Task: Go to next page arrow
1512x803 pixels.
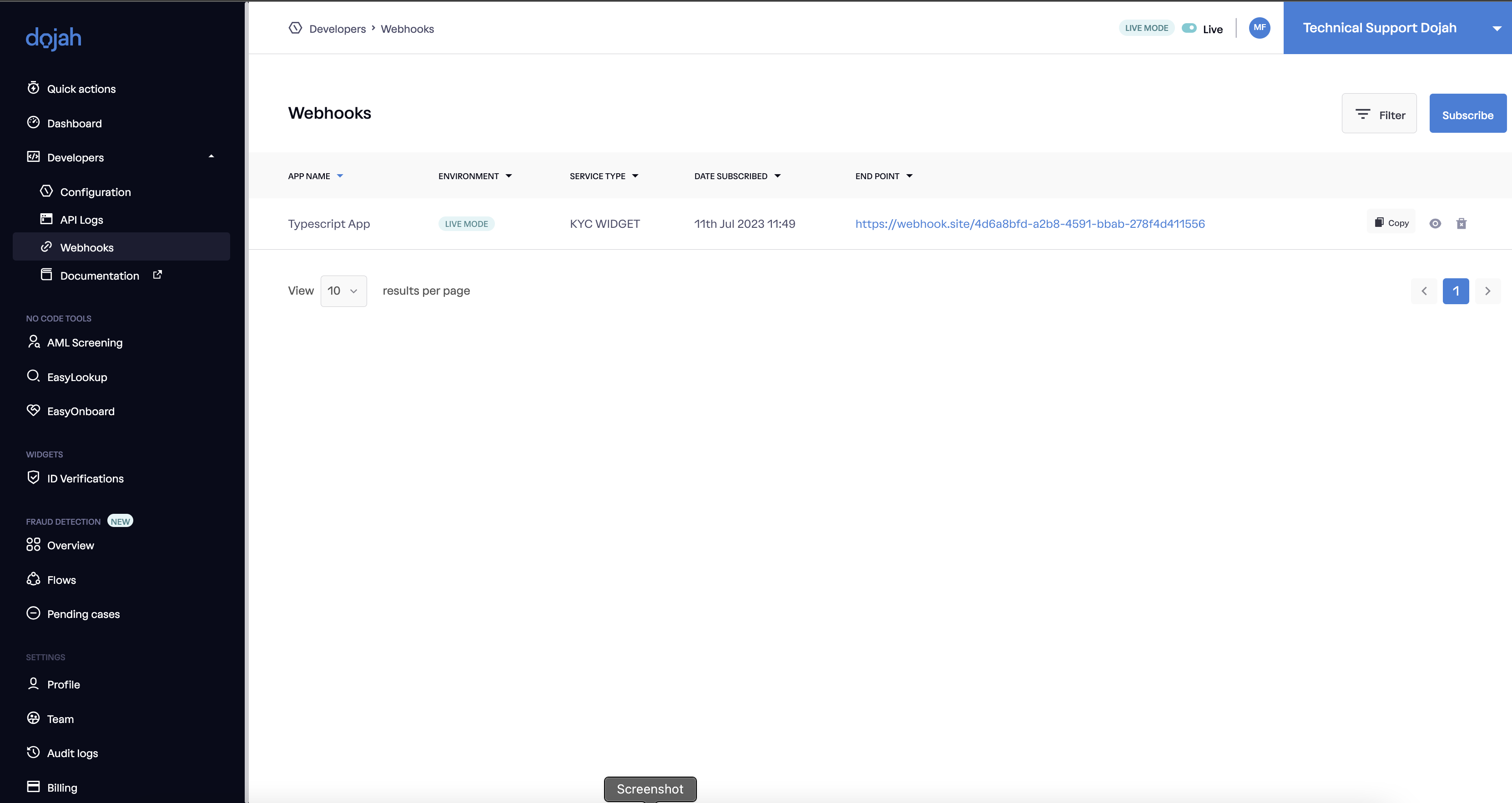Action: [x=1487, y=291]
